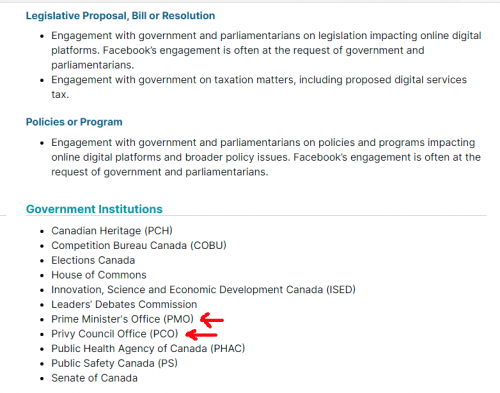Click the Policies or Program heading

coord(74,122)
